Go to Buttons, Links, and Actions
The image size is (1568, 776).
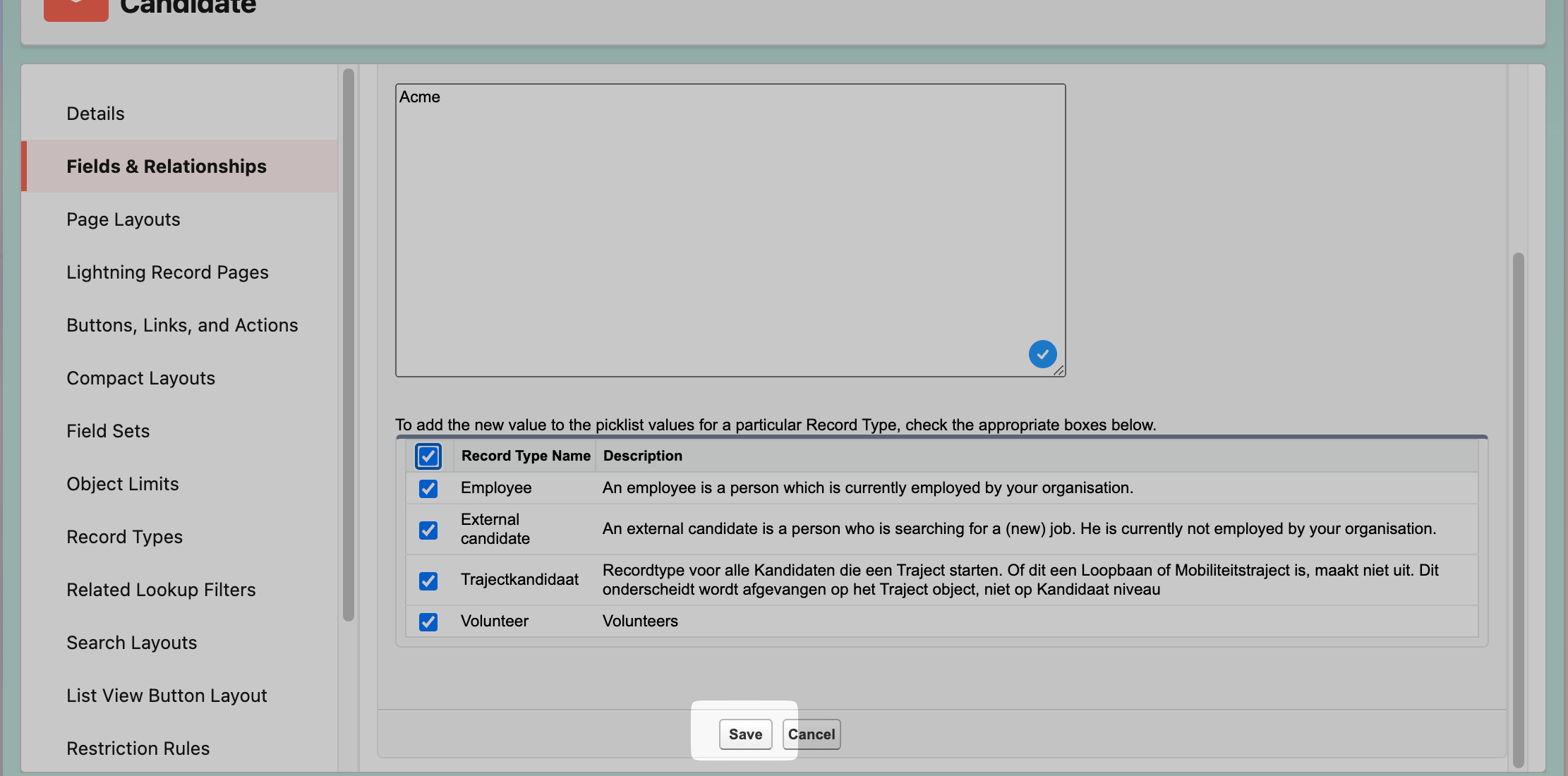tap(182, 325)
